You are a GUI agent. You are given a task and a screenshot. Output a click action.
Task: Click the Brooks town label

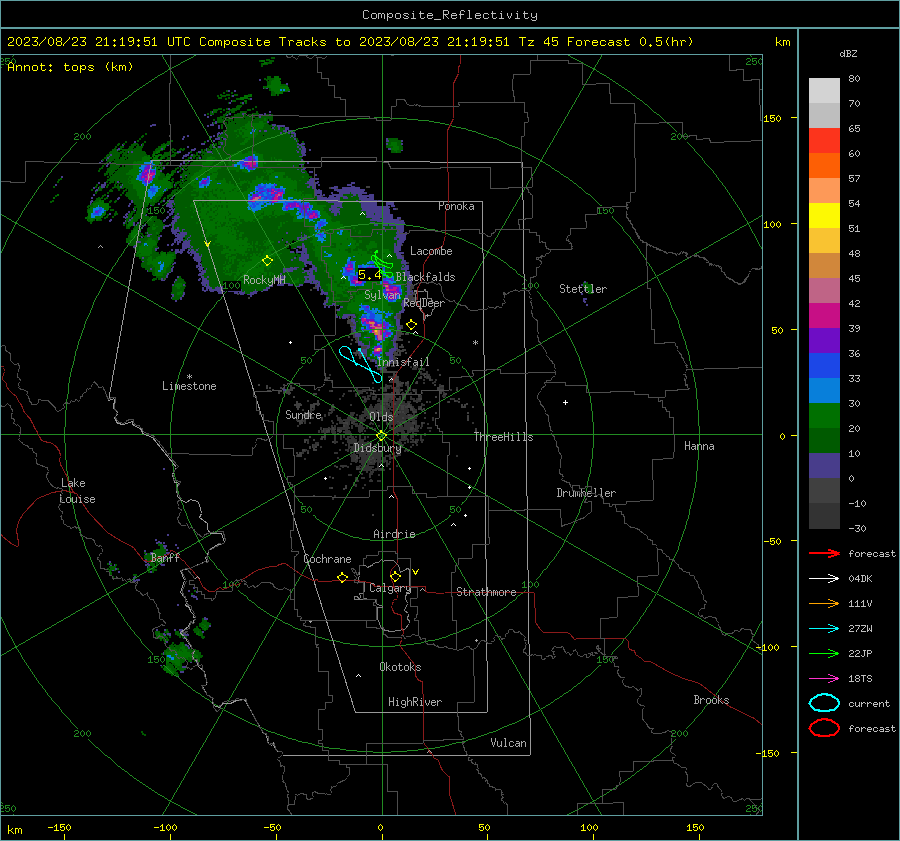pos(711,700)
